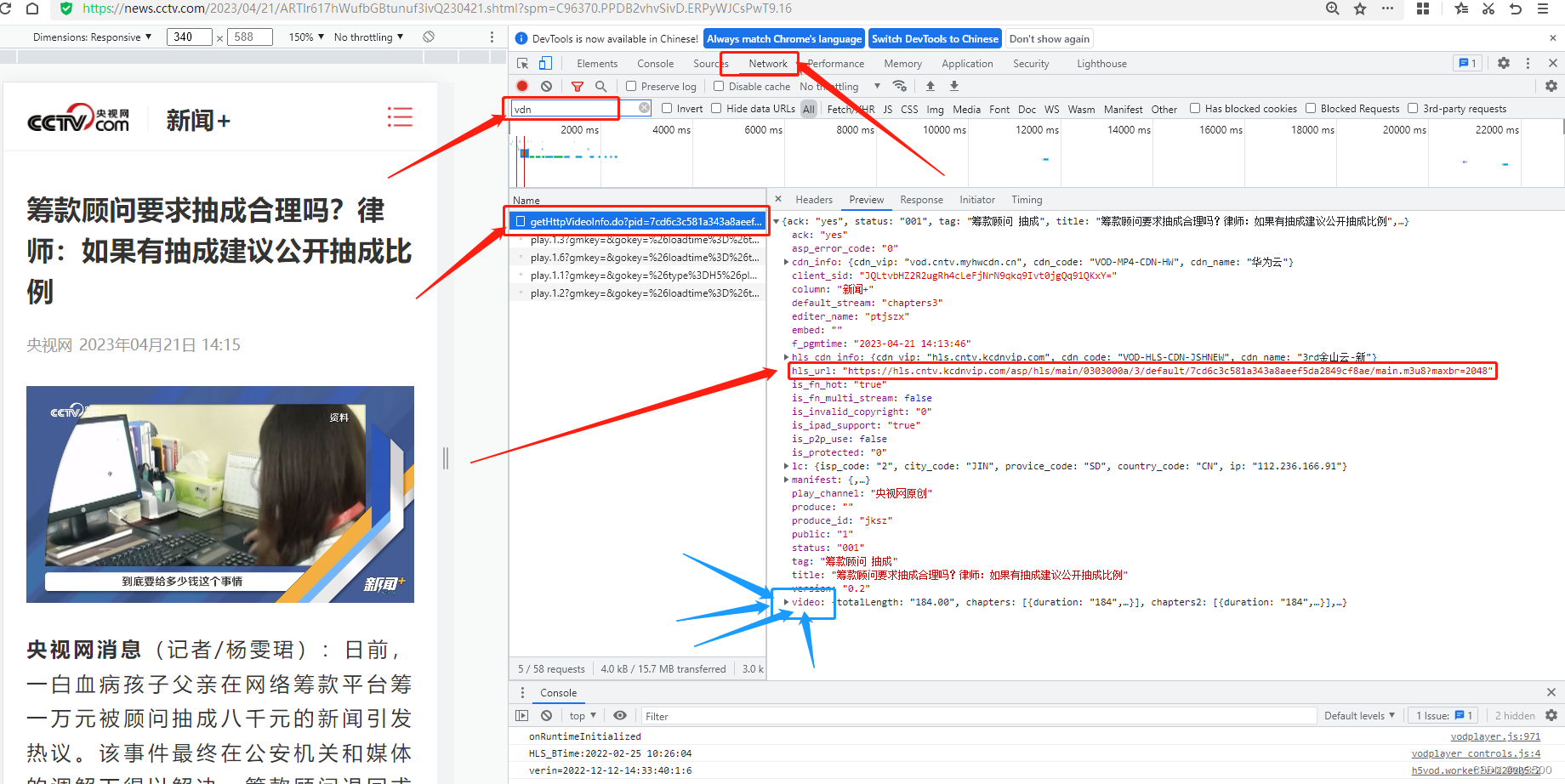Open the vodplayer.js:971 source link
This screenshot has width=1565, height=784.
click(1495, 736)
